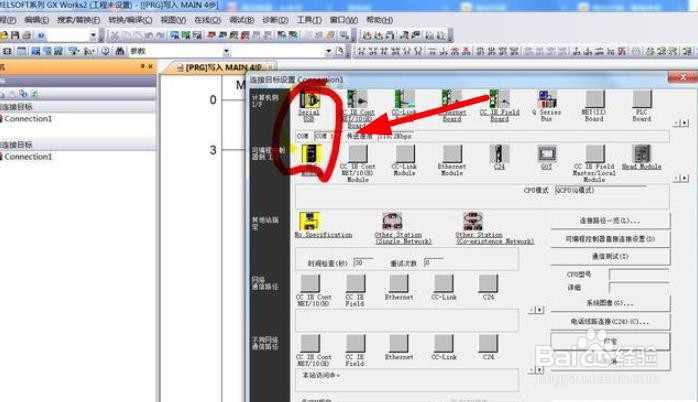
Task: Click the 时间检查(秒) input field
Action: tap(363, 263)
